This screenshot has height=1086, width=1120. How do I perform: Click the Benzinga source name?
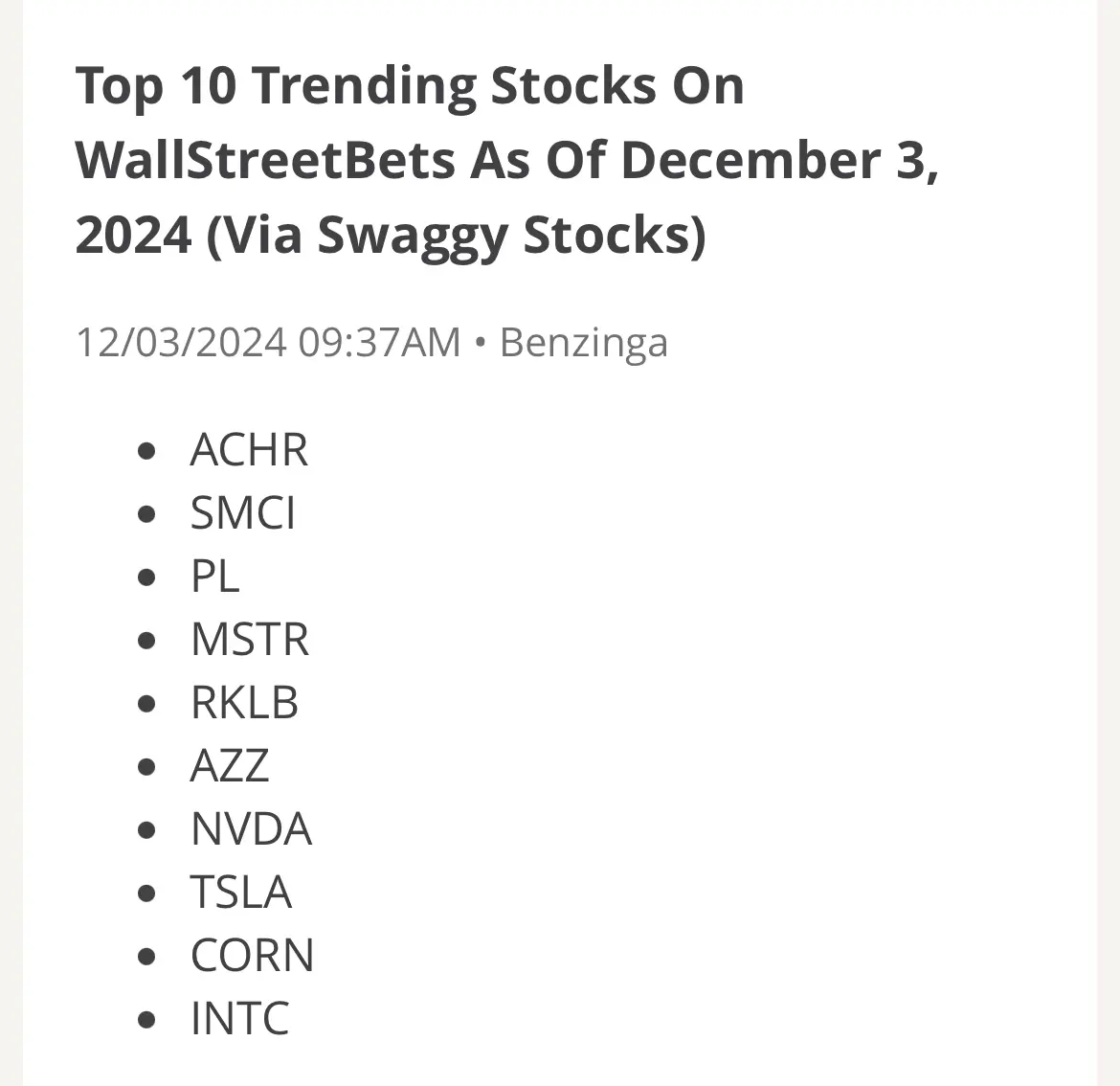[x=584, y=342]
